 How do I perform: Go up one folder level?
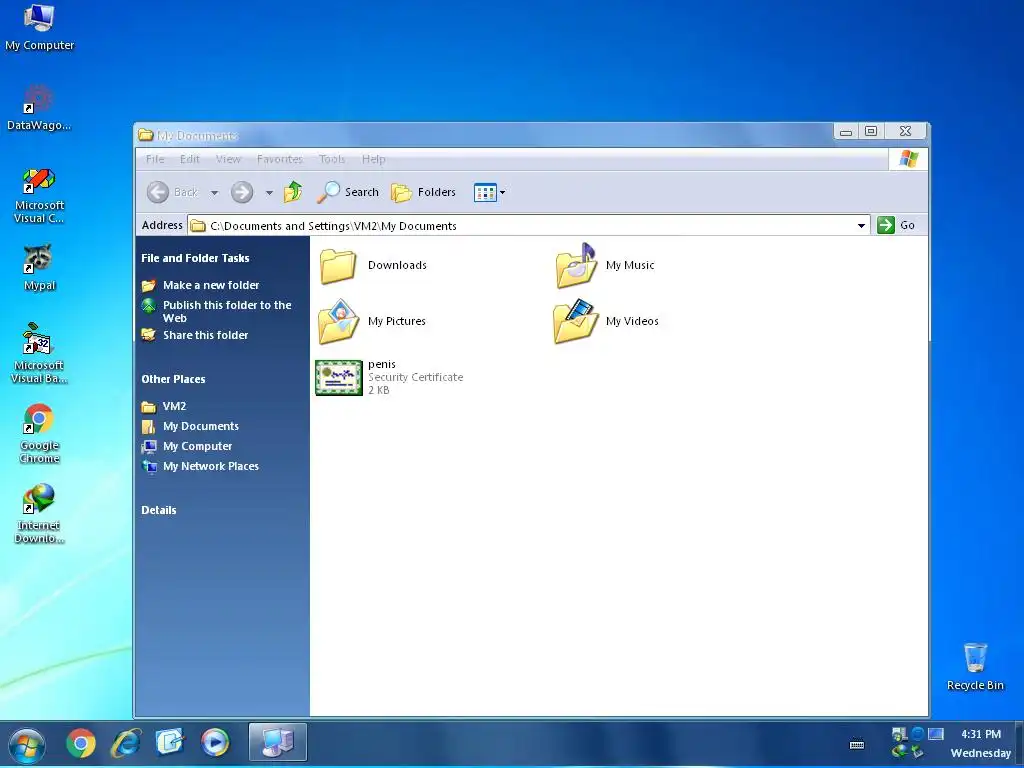(x=293, y=192)
